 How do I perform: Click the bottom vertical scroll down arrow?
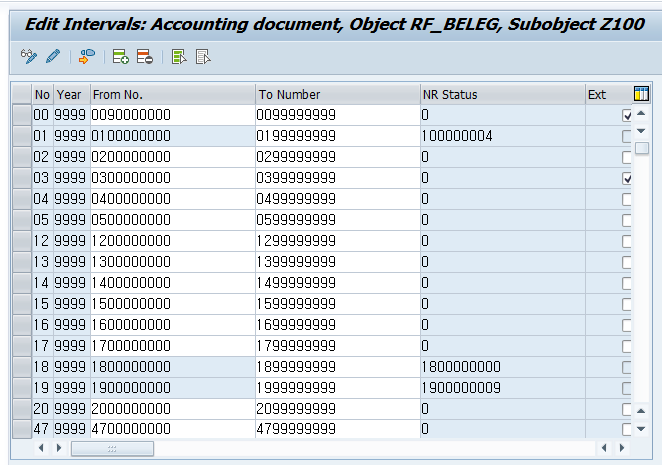tap(641, 428)
